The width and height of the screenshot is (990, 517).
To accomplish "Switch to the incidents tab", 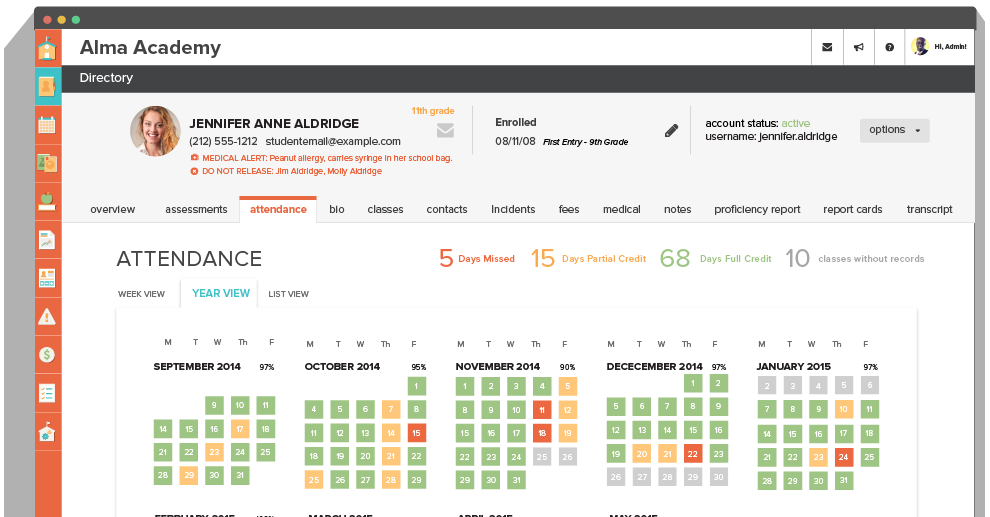I will tap(513, 210).
